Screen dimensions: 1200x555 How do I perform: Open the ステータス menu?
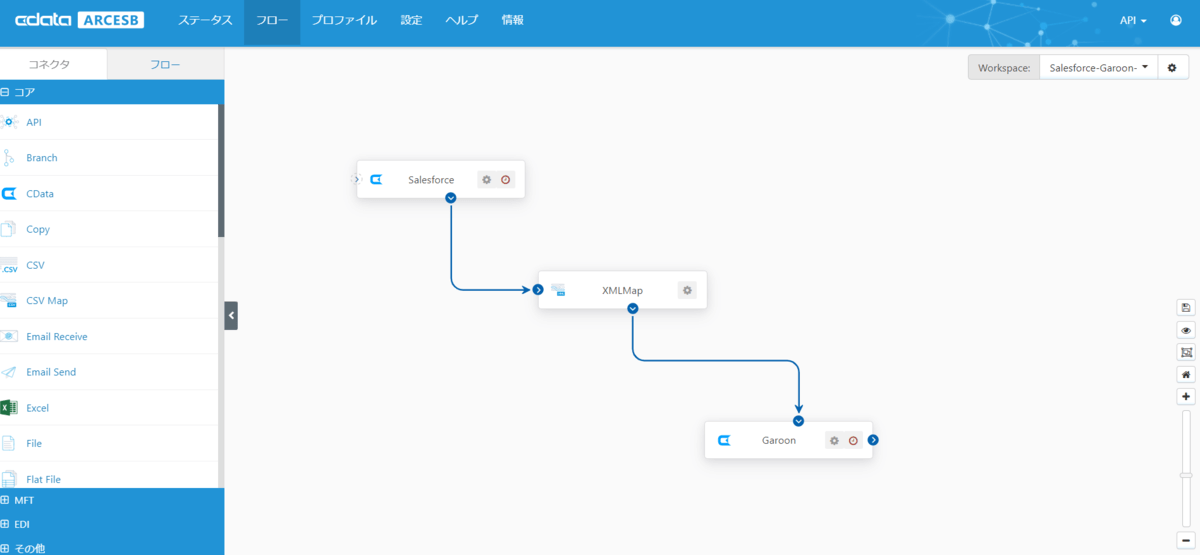point(205,20)
